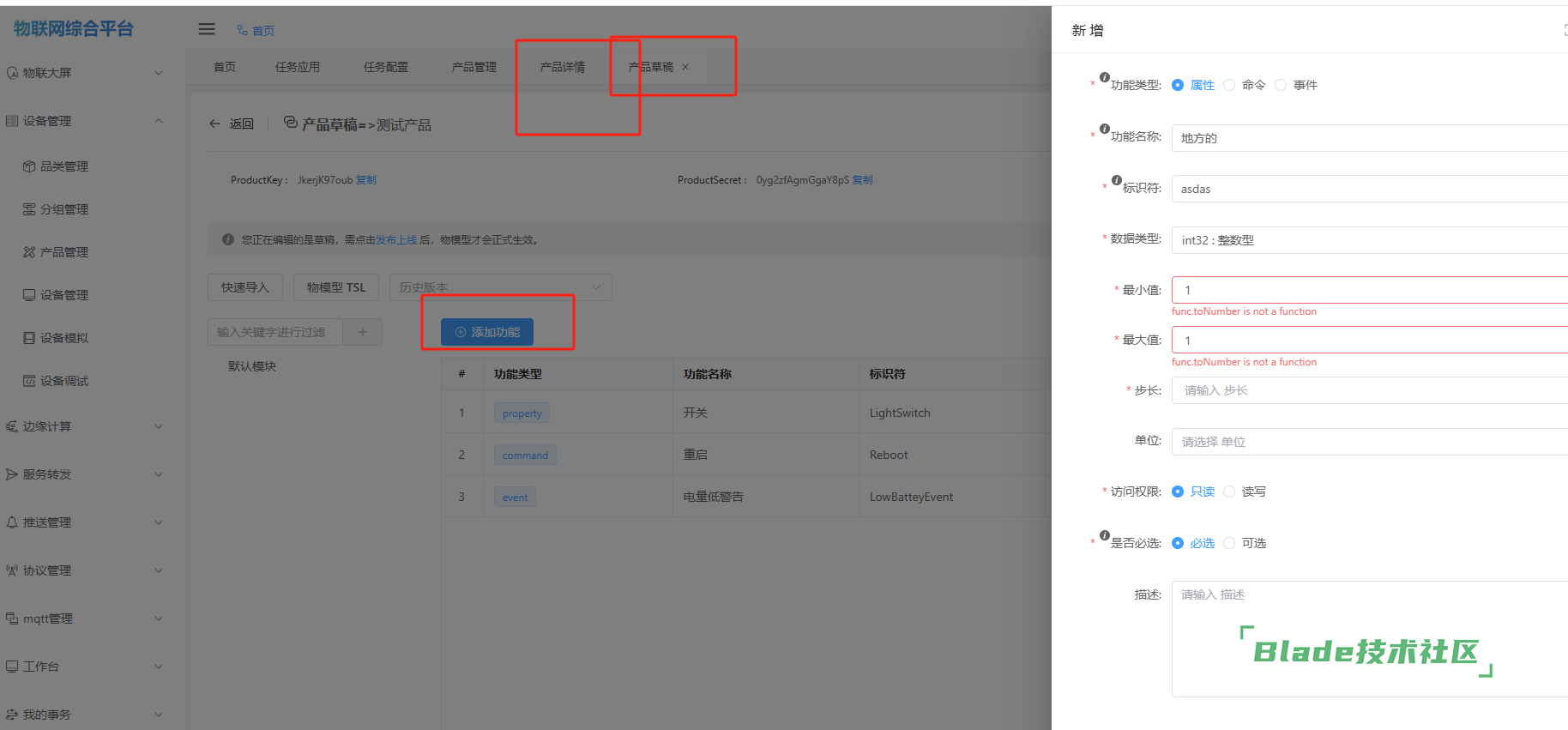The height and width of the screenshot is (730, 1568).
Task: Click the 分组管理 icon in sidebar
Action: 29,209
